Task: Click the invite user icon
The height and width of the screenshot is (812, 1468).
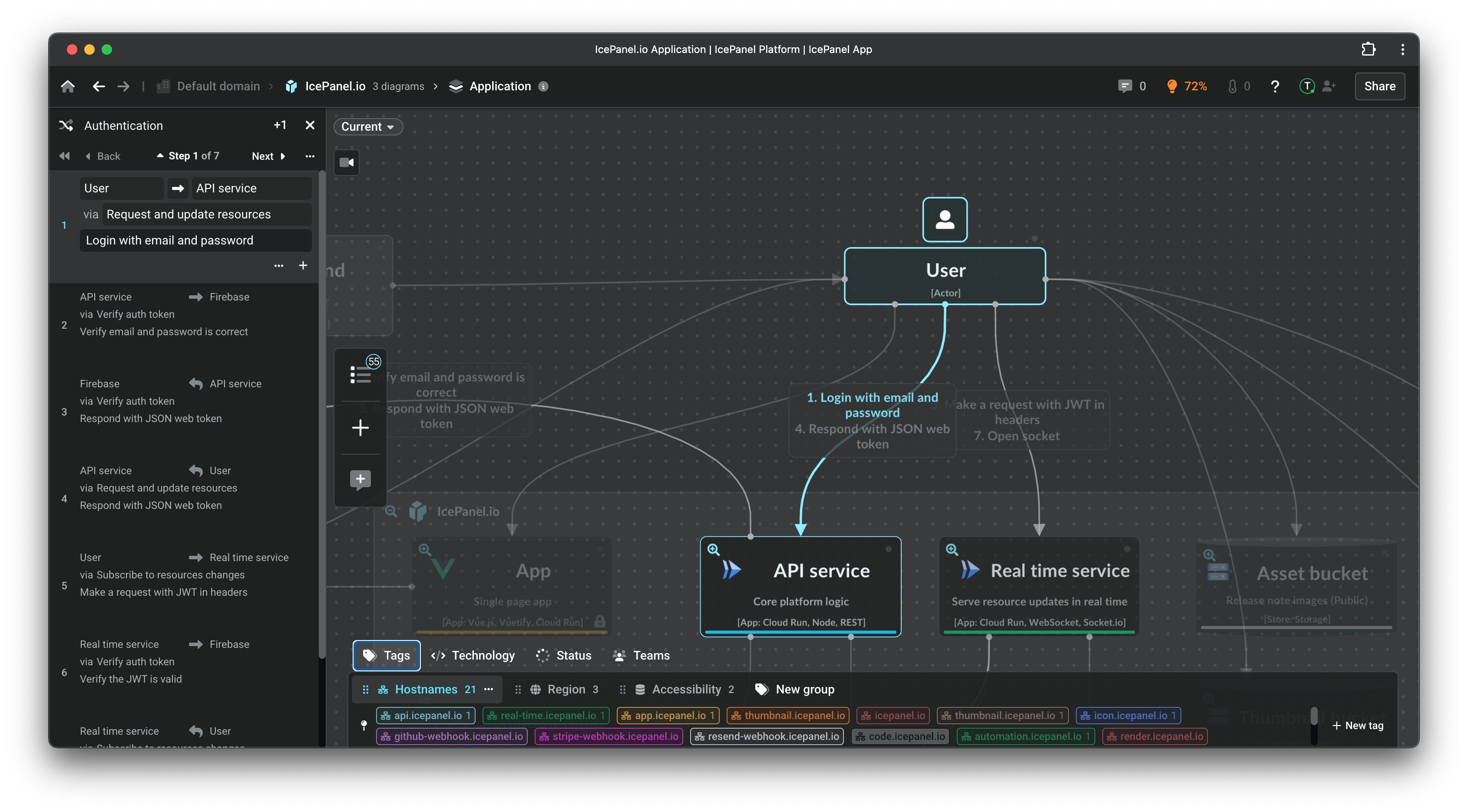Action: [x=1329, y=86]
